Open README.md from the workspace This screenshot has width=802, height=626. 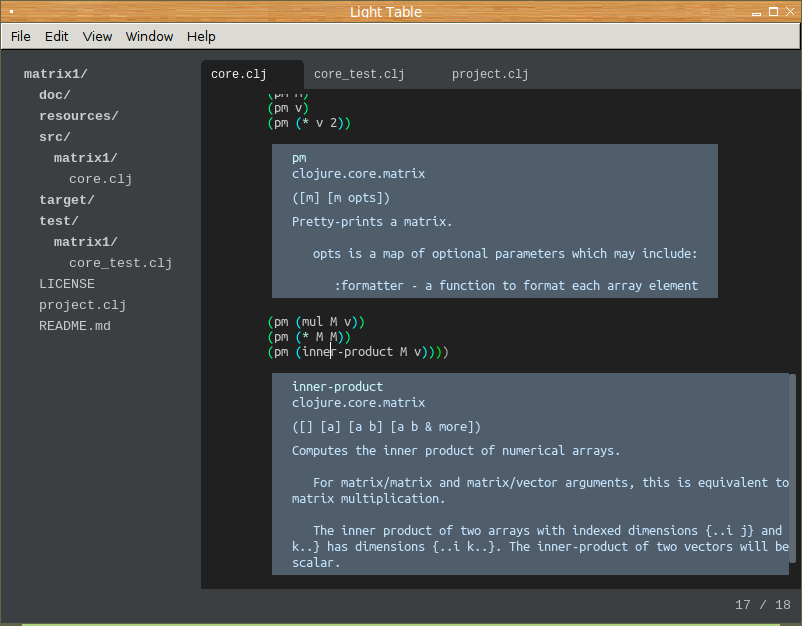tap(74, 326)
